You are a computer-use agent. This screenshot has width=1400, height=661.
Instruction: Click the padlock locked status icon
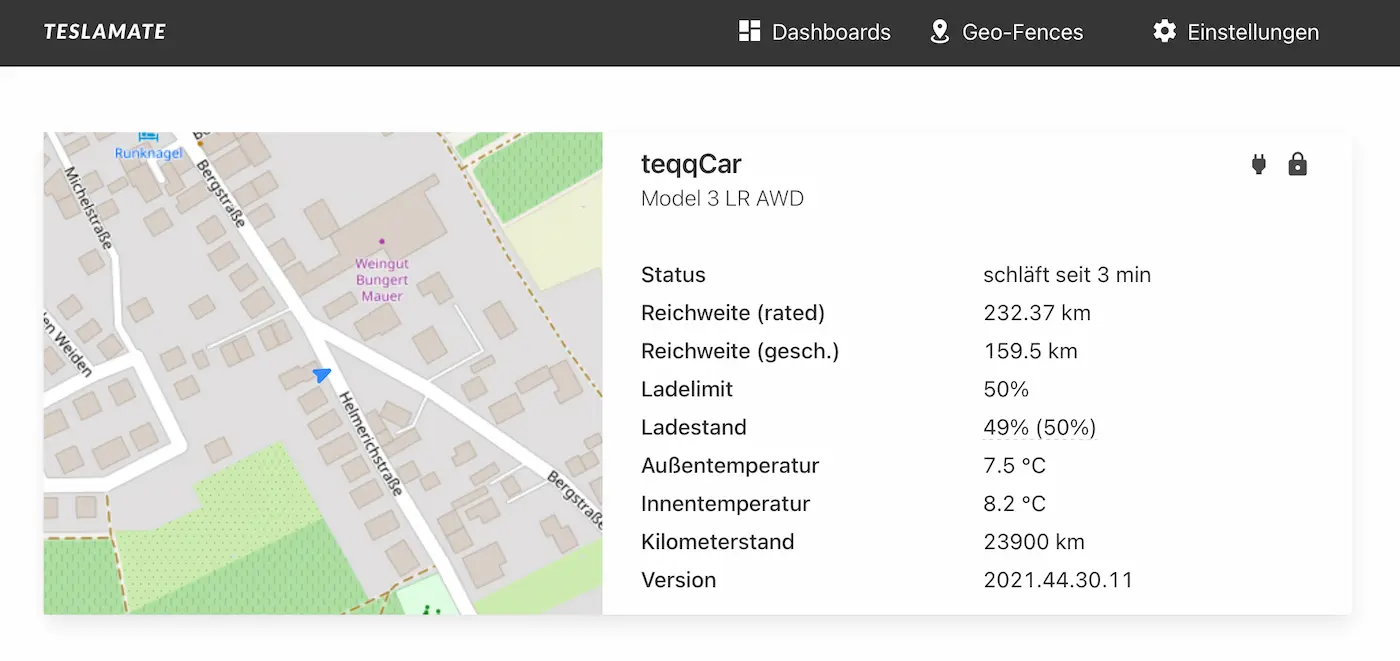[1297, 164]
